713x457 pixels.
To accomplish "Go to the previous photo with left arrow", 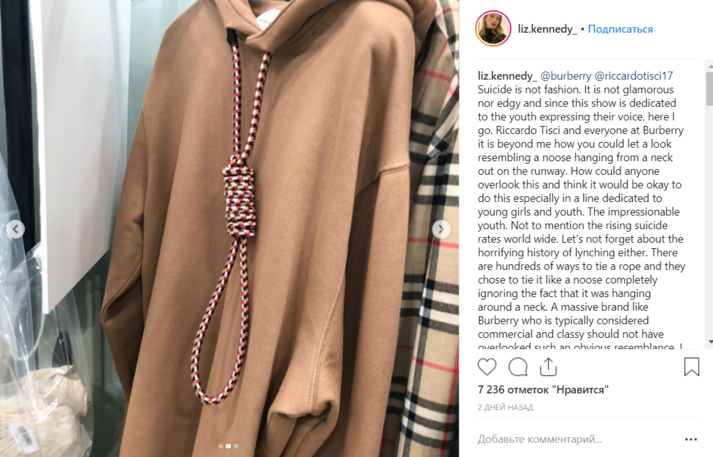I will click(x=15, y=229).
